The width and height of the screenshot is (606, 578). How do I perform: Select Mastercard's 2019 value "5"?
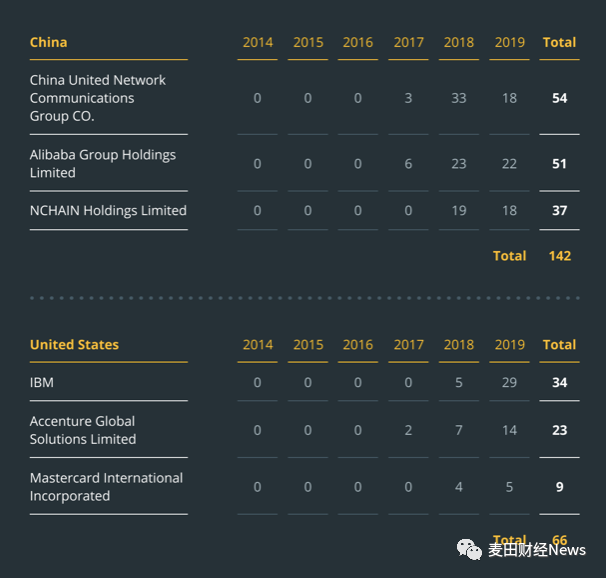point(509,487)
